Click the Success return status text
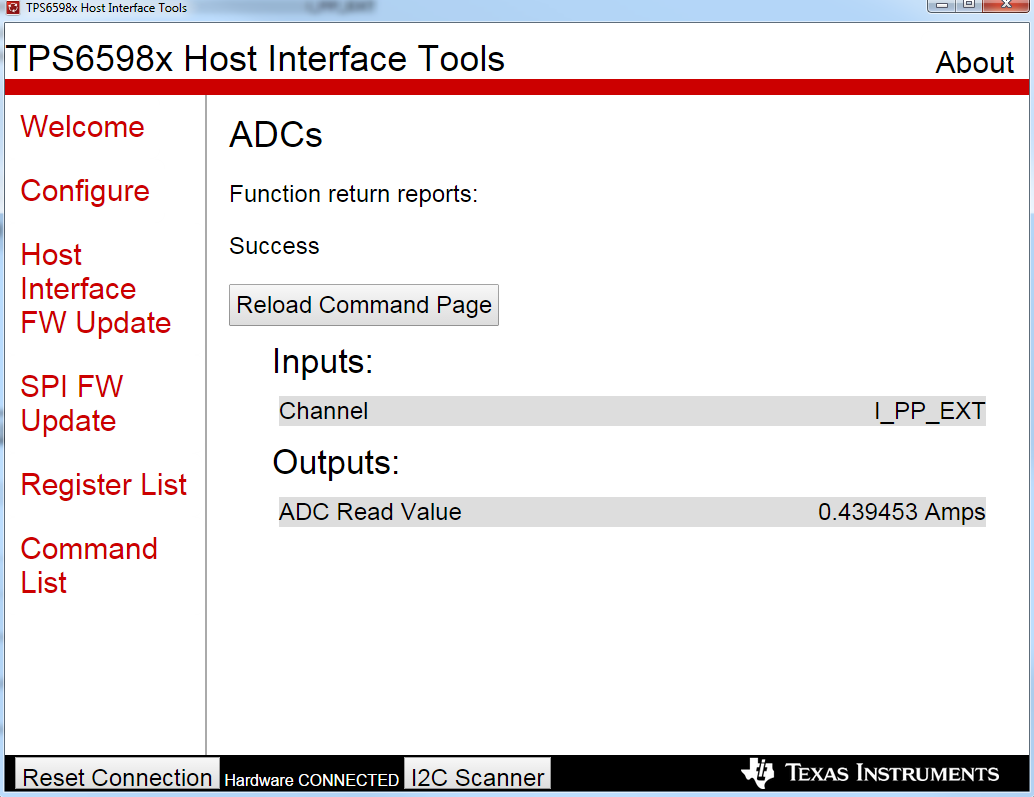The height and width of the screenshot is (797, 1034). 274,247
